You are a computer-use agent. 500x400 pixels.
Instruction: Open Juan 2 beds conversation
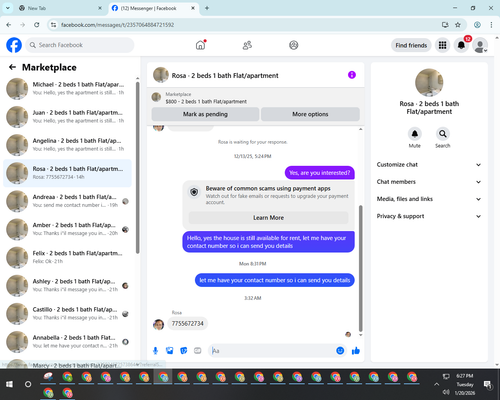click(x=67, y=117)
